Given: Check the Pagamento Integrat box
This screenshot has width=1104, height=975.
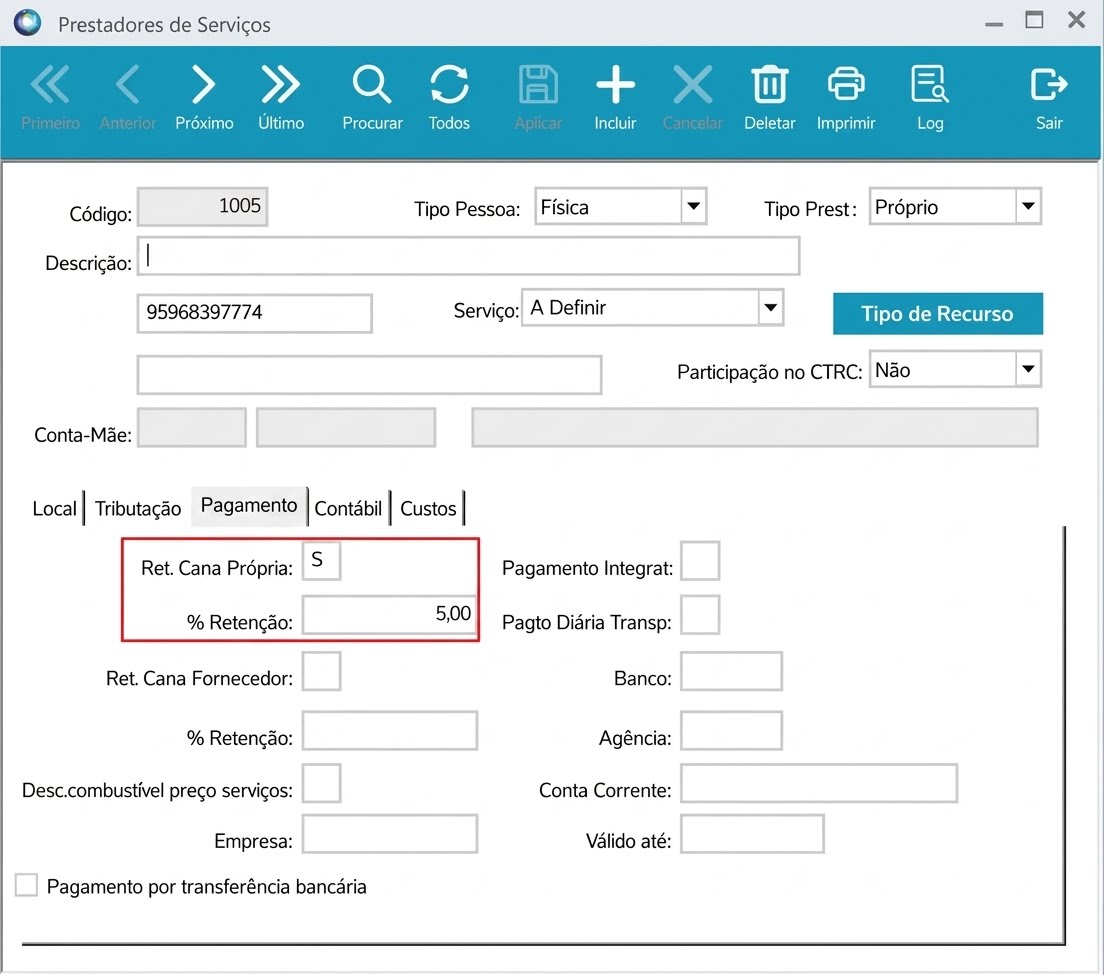Looking at the screenshot, I should click(x=700, y=560).
